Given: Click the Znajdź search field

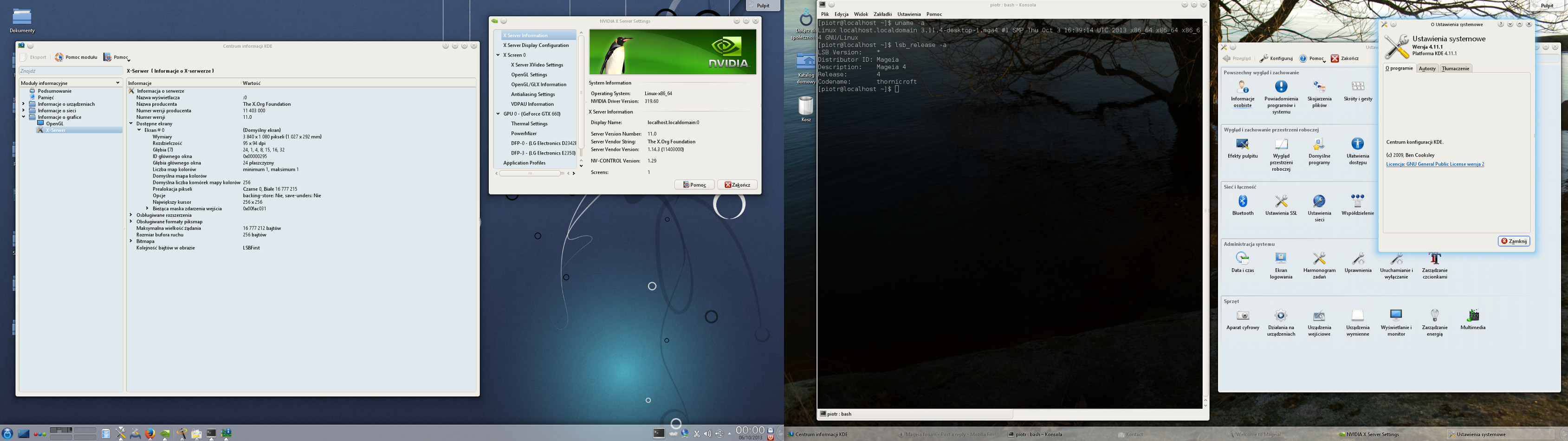Looking at the screenshot, I should pyautogui.click(x=71, y=71).
